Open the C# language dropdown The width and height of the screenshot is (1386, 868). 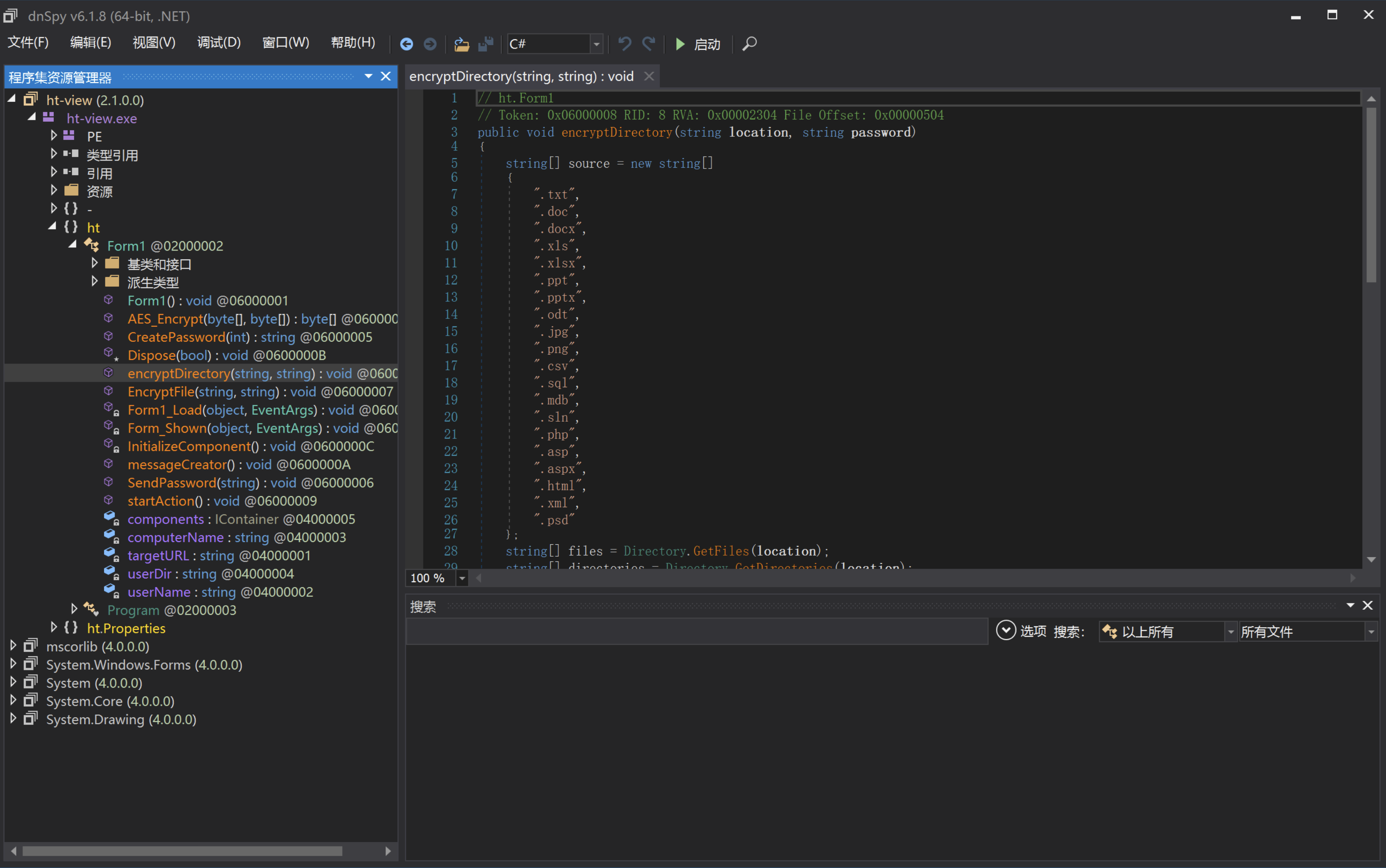coord(596,44)
